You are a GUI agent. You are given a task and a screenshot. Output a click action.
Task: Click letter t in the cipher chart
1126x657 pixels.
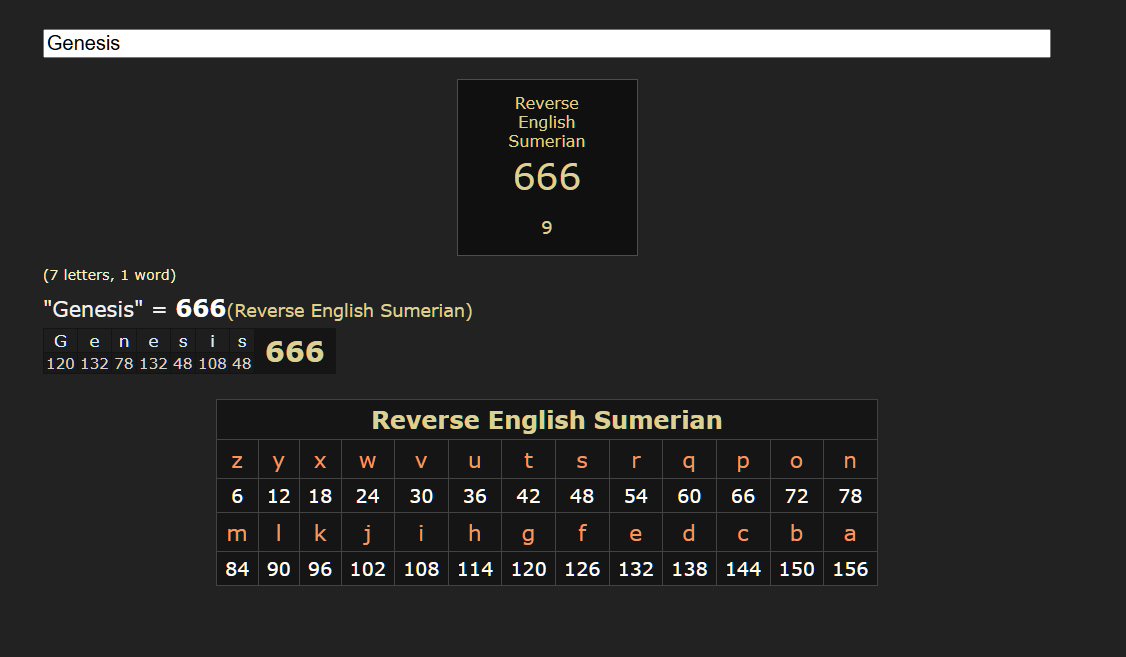(529, 460)
